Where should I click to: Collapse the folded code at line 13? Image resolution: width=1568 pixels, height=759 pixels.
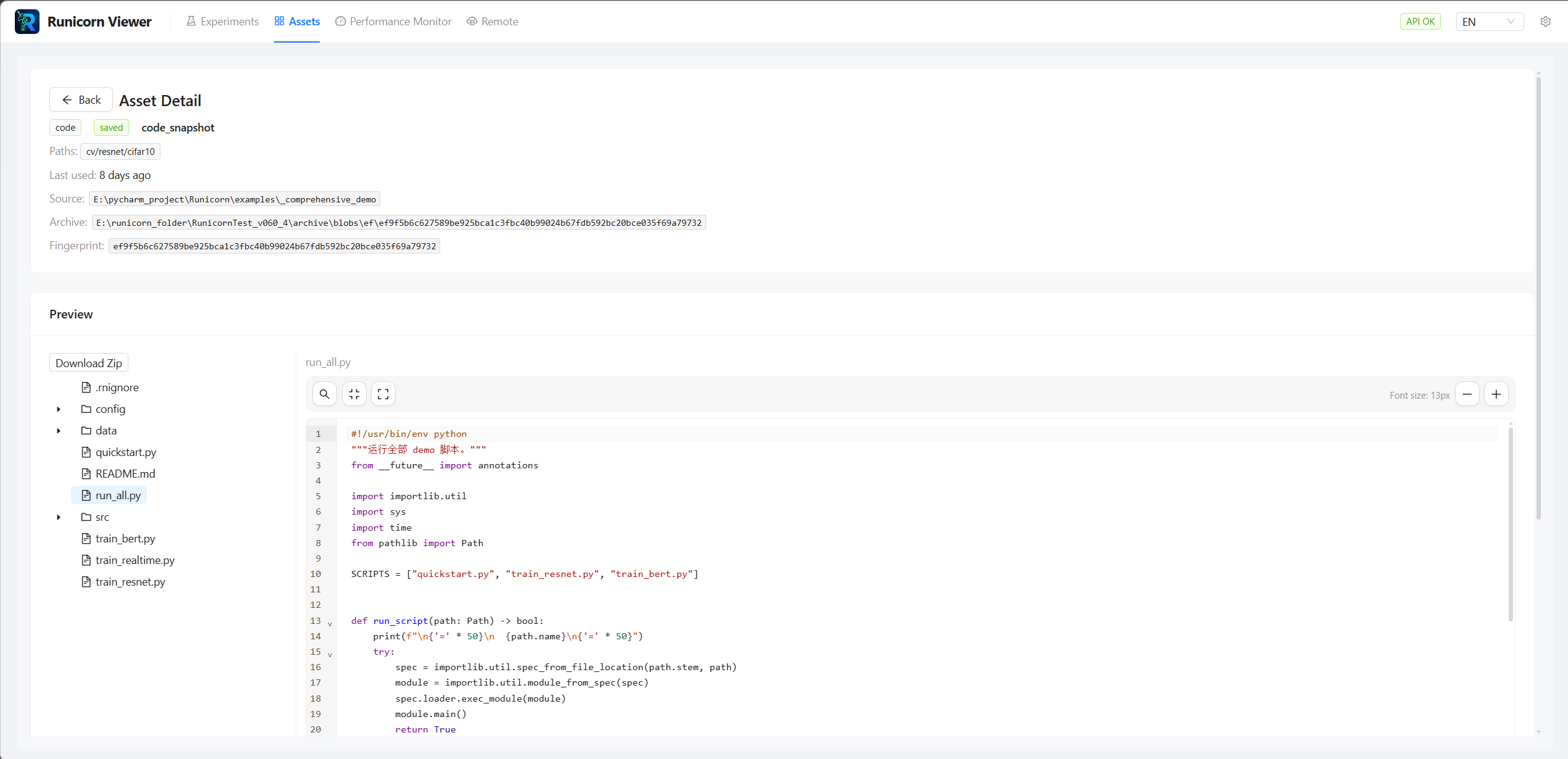click(331, 624)
